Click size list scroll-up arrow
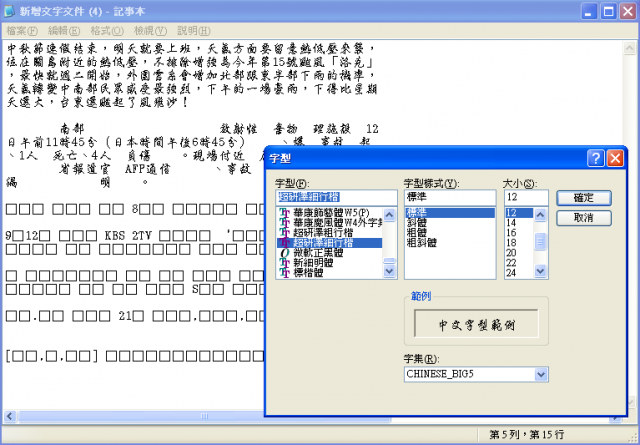Image resolution: width=640 pixels, height=445 pixels. 540,215
